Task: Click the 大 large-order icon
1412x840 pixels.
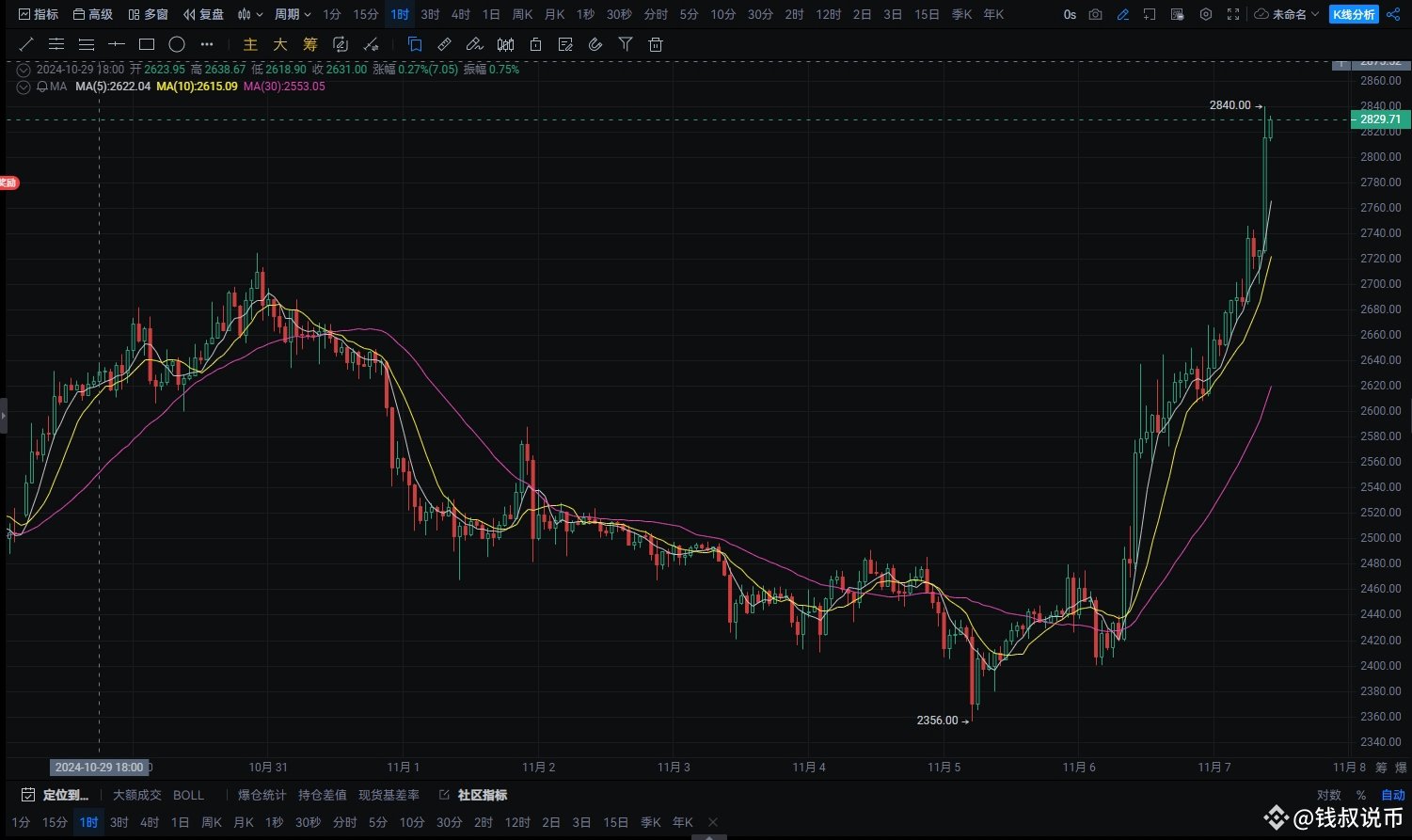Action: tap(280, 44)
